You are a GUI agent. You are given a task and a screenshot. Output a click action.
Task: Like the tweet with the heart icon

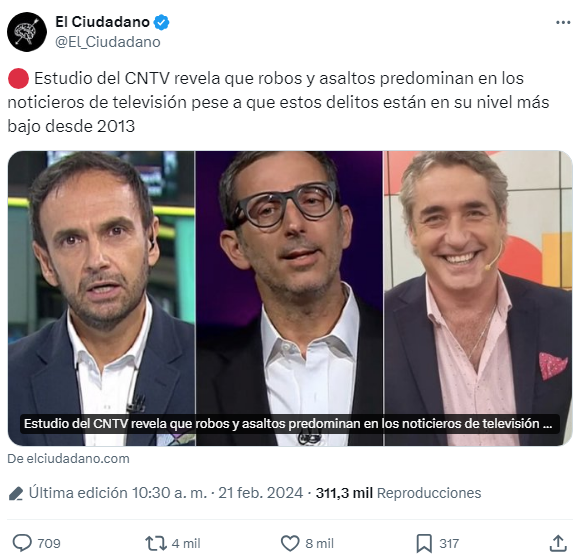(x=290, y=543)
